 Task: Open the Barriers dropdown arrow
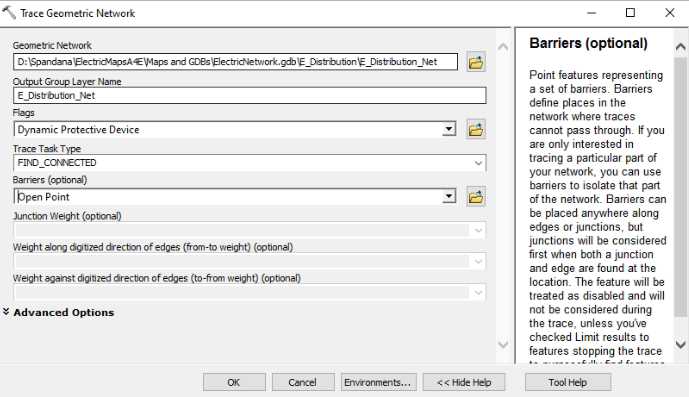[x=448, y=197]
